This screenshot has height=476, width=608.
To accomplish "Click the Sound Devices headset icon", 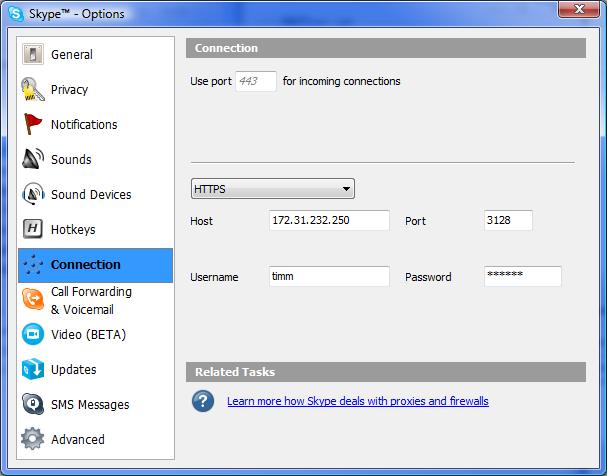I will tap(33, 194).
